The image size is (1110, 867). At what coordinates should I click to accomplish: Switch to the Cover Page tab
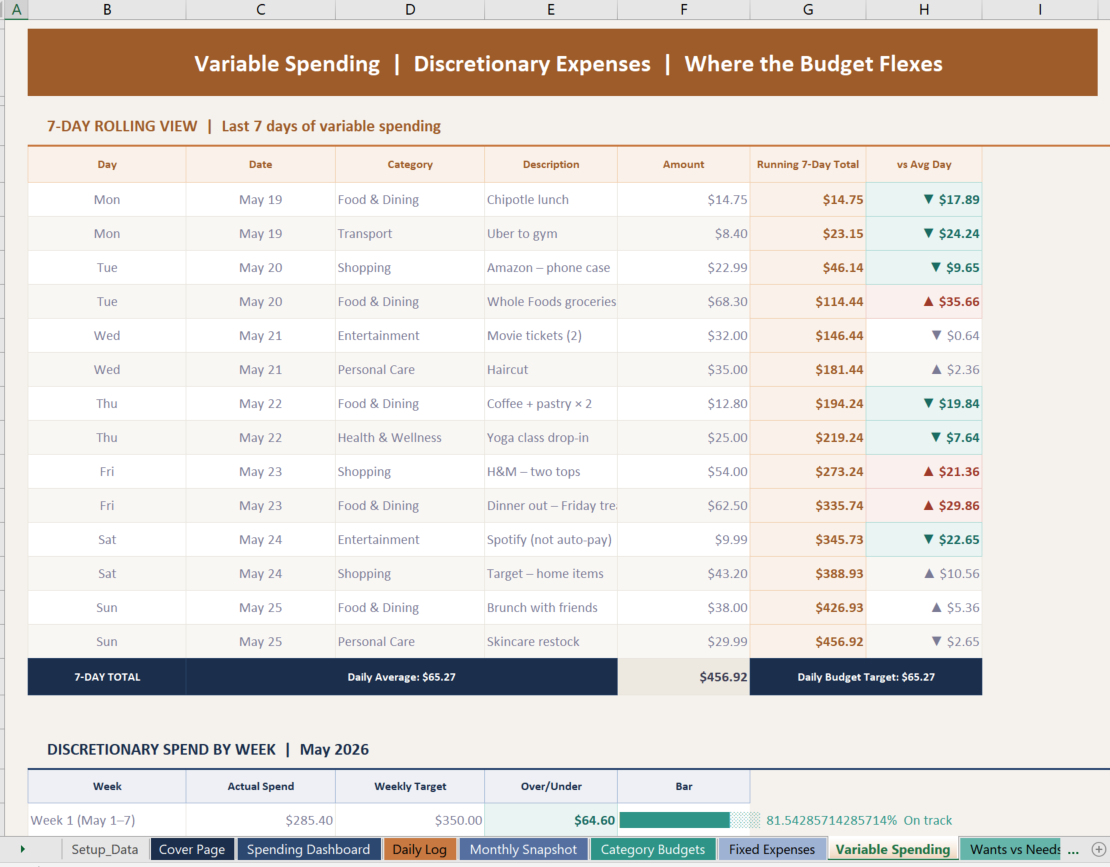tap(192, 849)
